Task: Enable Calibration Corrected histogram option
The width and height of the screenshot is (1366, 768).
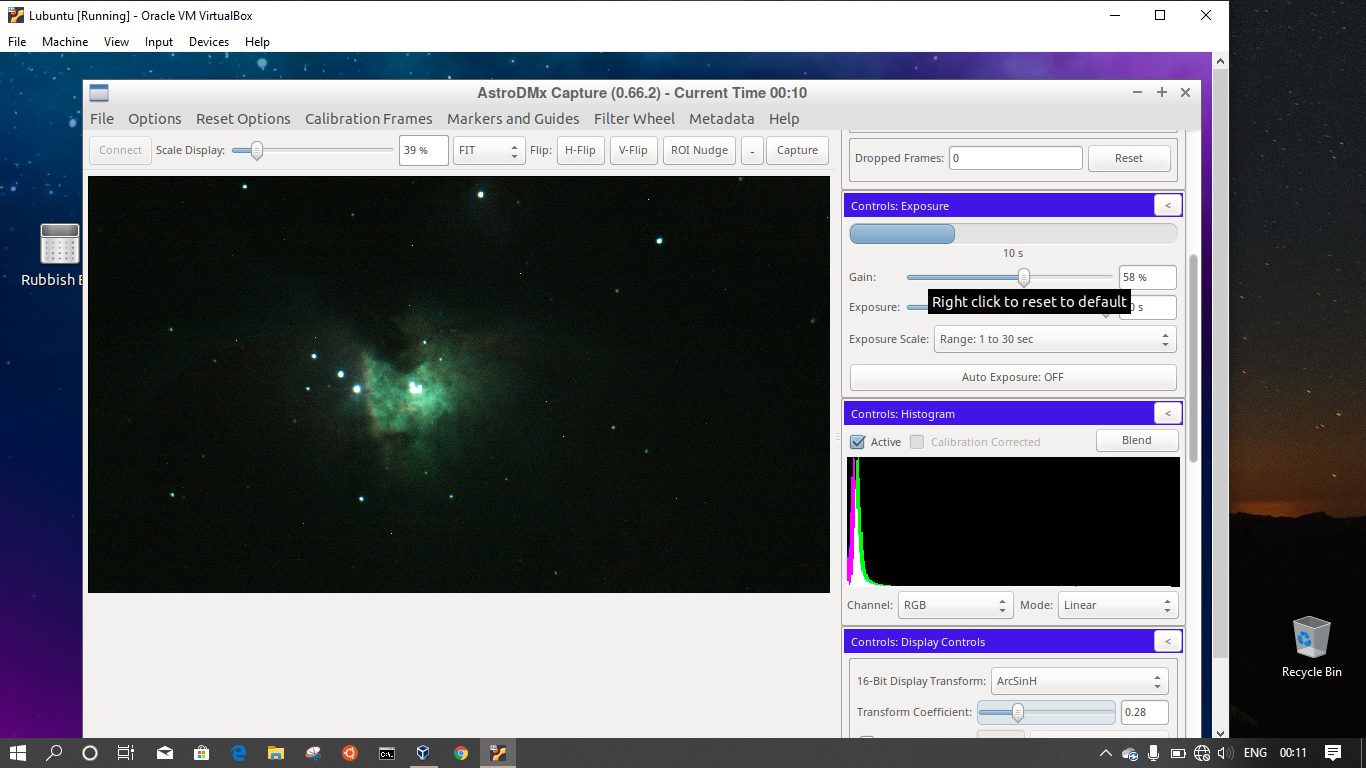Action: click(917, 442)
